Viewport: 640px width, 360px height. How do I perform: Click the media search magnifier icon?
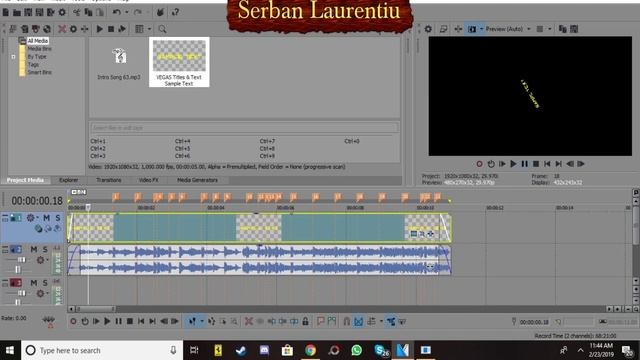pyautogui.click(x=162, y=29)
